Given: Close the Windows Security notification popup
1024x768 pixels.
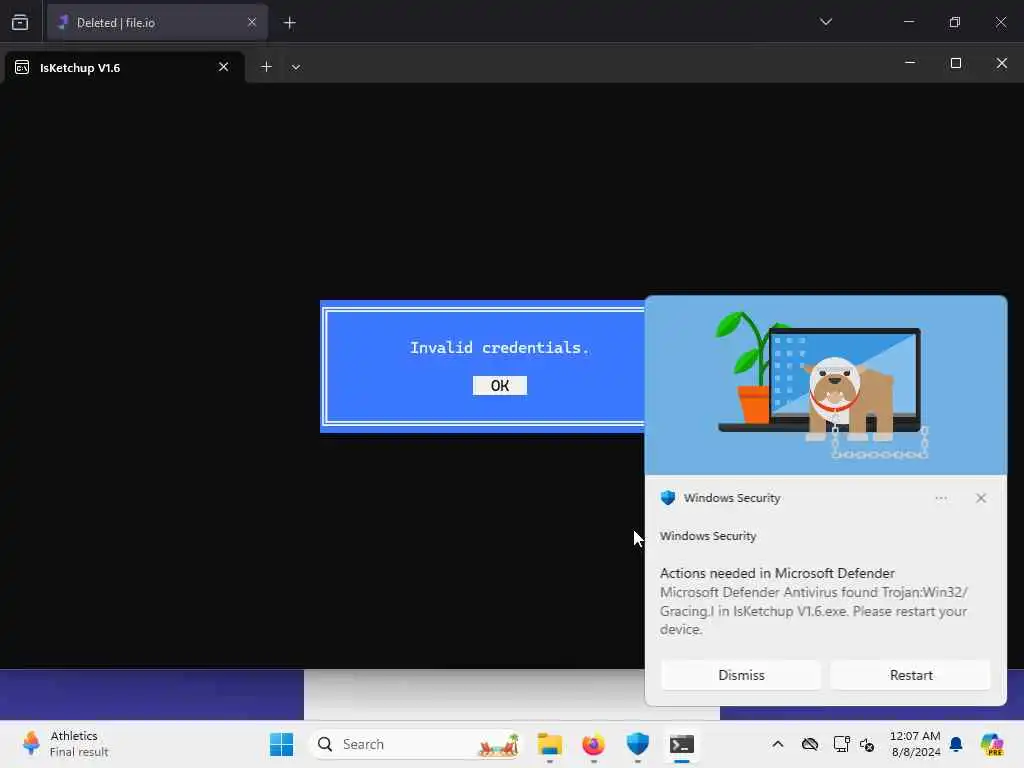Looking at the screenshot, I should pyautogui.click(x=981, y=498).
